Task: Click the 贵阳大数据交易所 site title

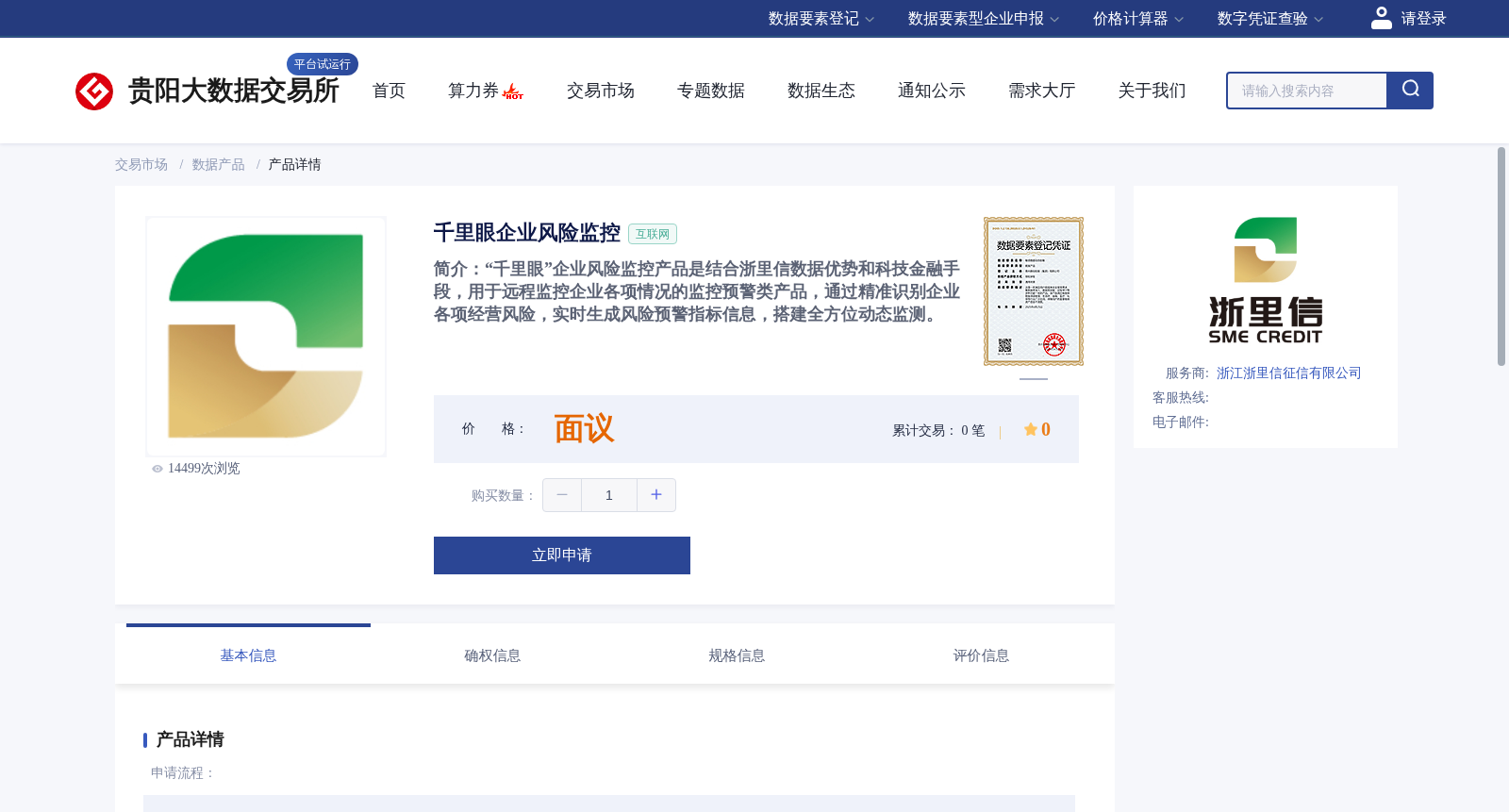Action: click(233, 91)
